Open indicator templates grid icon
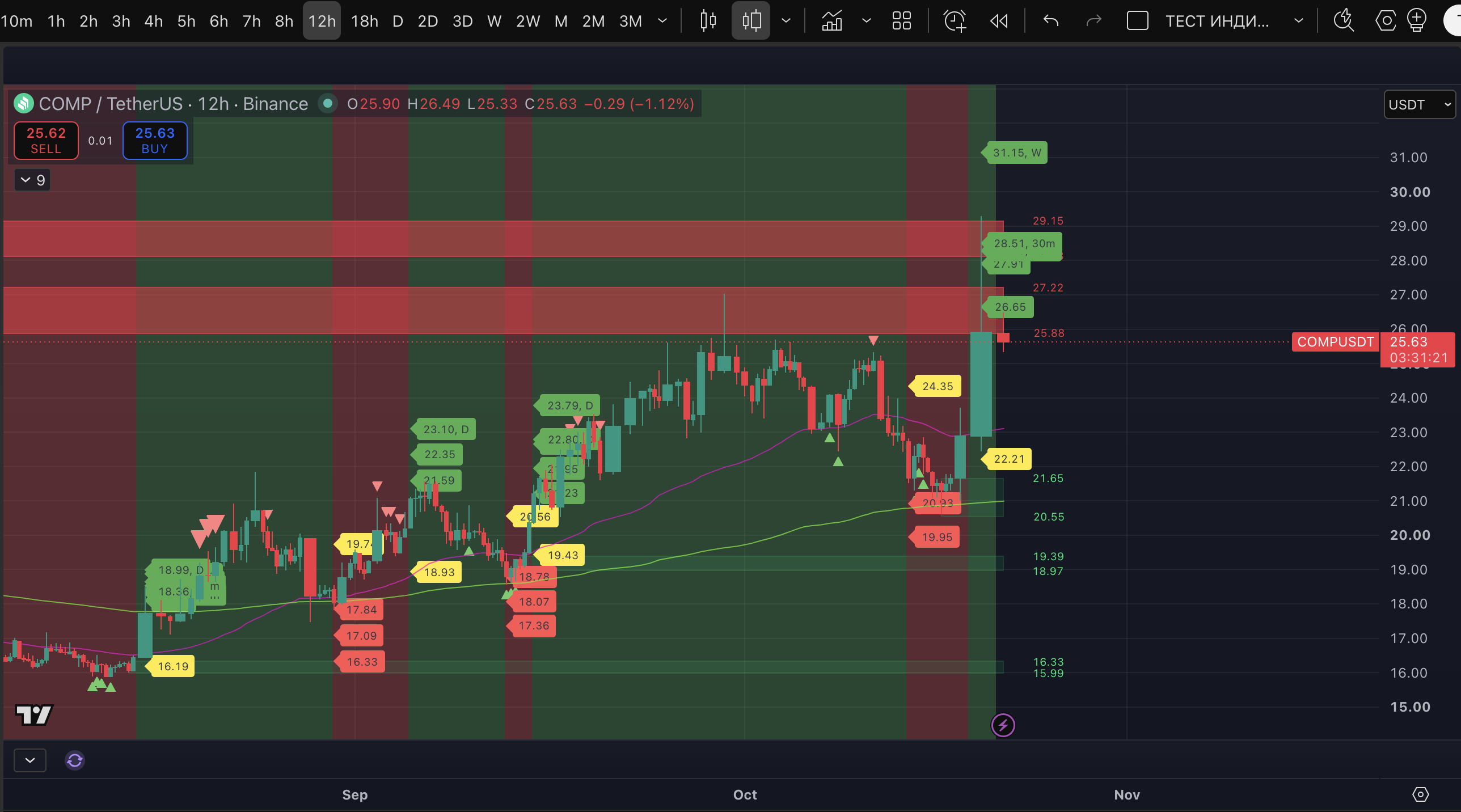 point(901,21)
